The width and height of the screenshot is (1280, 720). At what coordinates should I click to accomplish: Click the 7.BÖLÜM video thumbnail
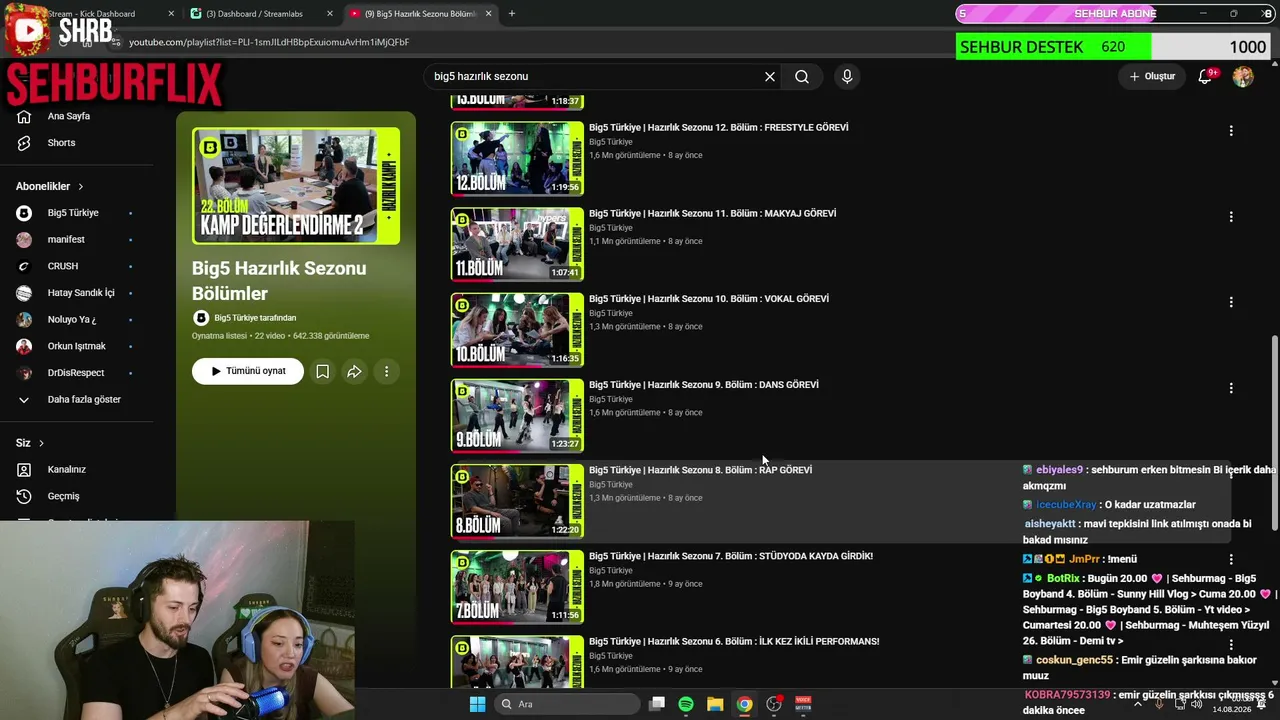point(517,587)
